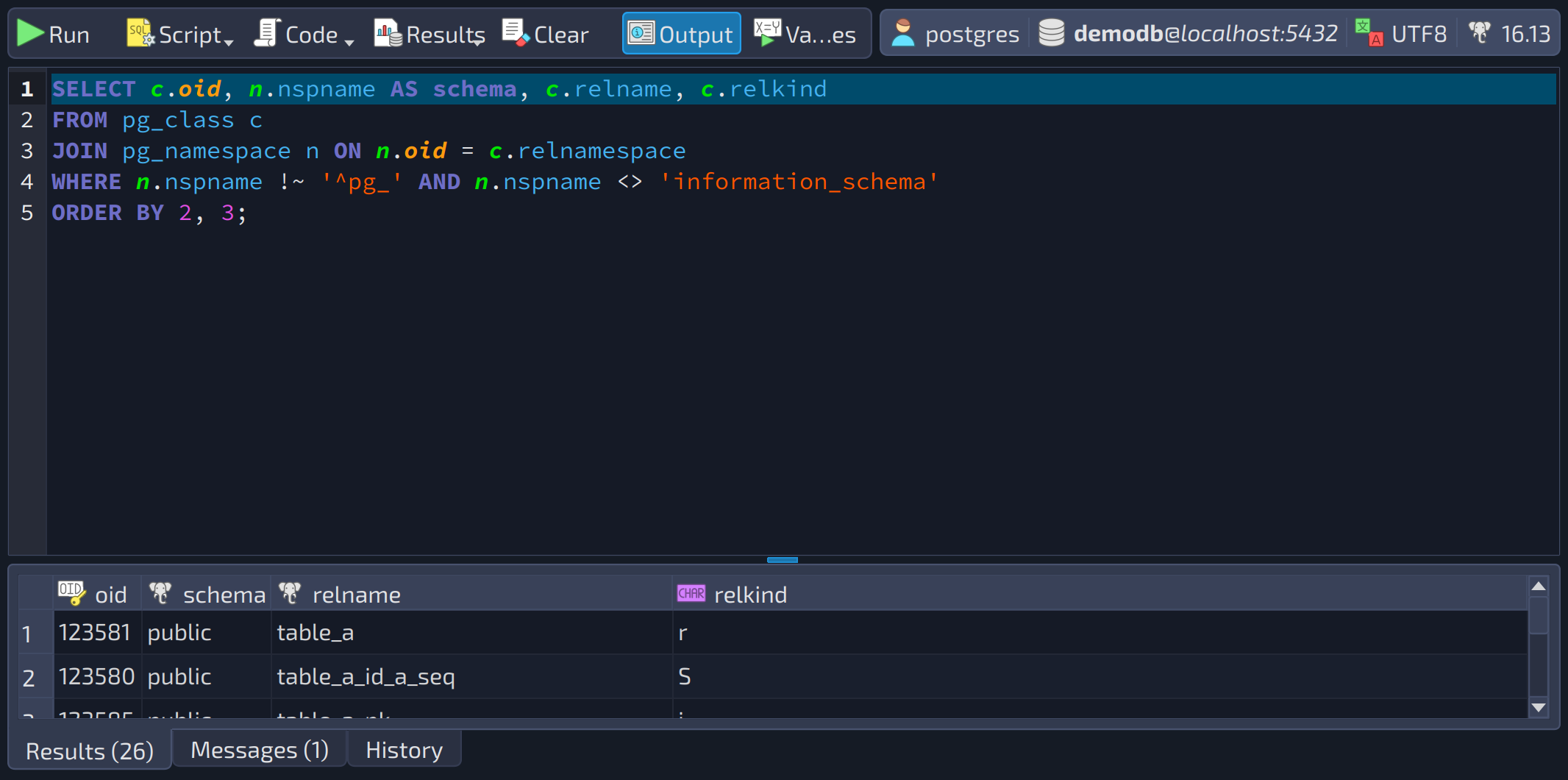Screen dimensions: 1568x780
Task: Click pg_namespace in the JOIN line
Action: tap(207, 151)
